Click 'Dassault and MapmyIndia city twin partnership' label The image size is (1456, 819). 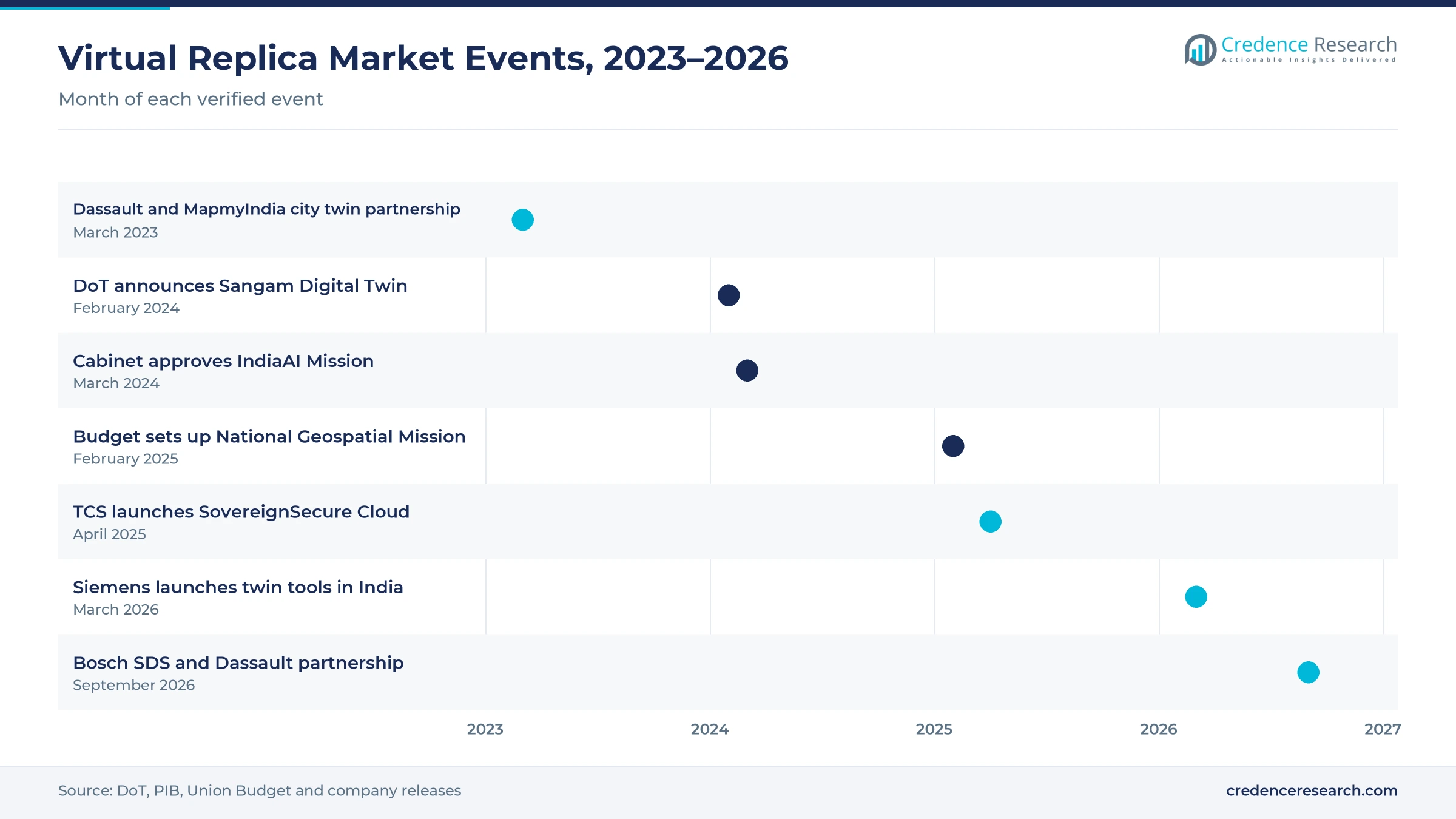coord(266,209)
